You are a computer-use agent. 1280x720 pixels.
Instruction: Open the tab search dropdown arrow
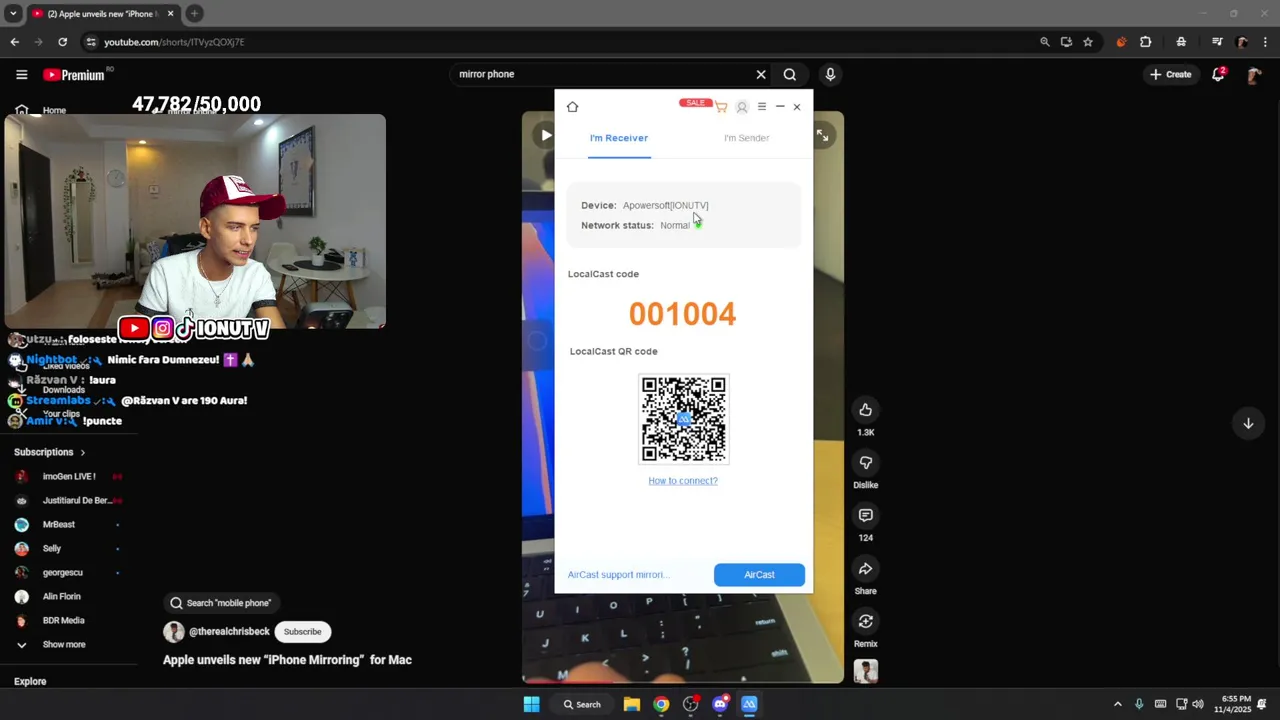[13, 13]
